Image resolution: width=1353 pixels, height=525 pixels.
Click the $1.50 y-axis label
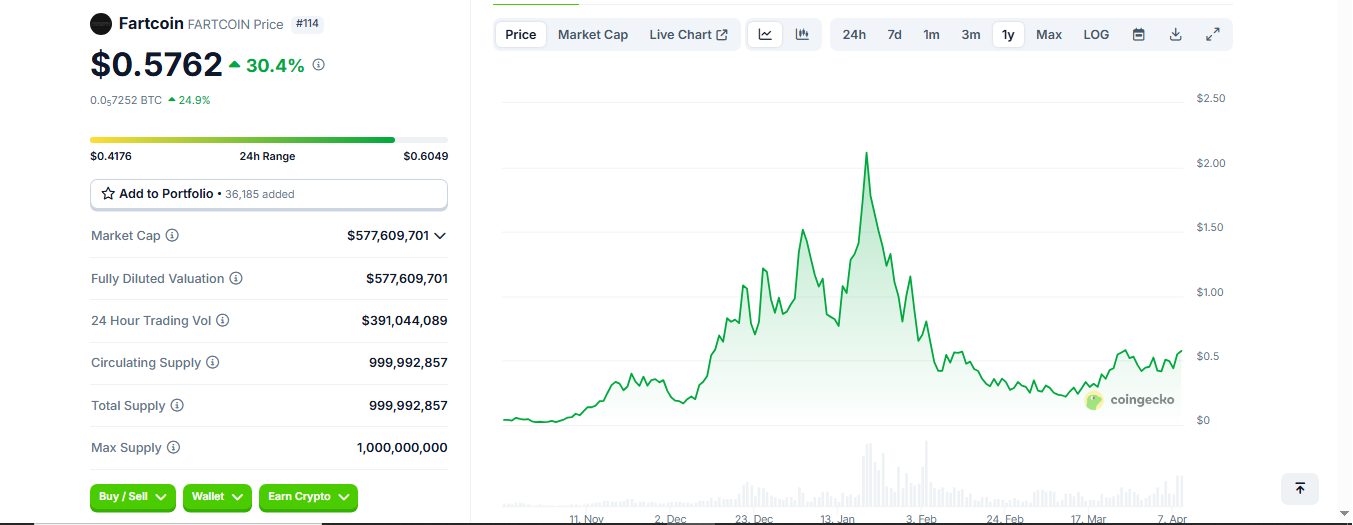[x=1211, y=227]
